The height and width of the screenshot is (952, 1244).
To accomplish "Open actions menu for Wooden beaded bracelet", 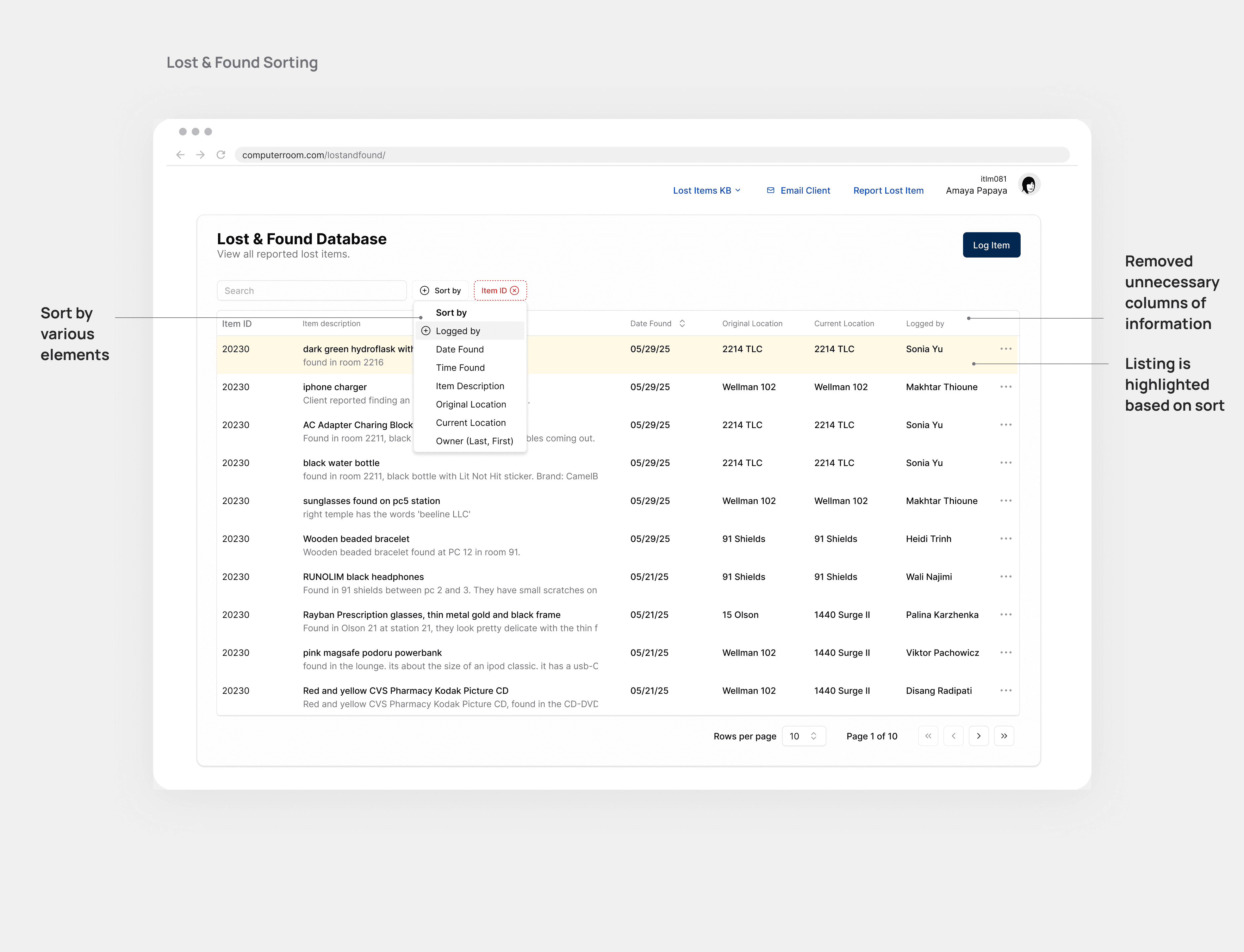I will 1005,539.
